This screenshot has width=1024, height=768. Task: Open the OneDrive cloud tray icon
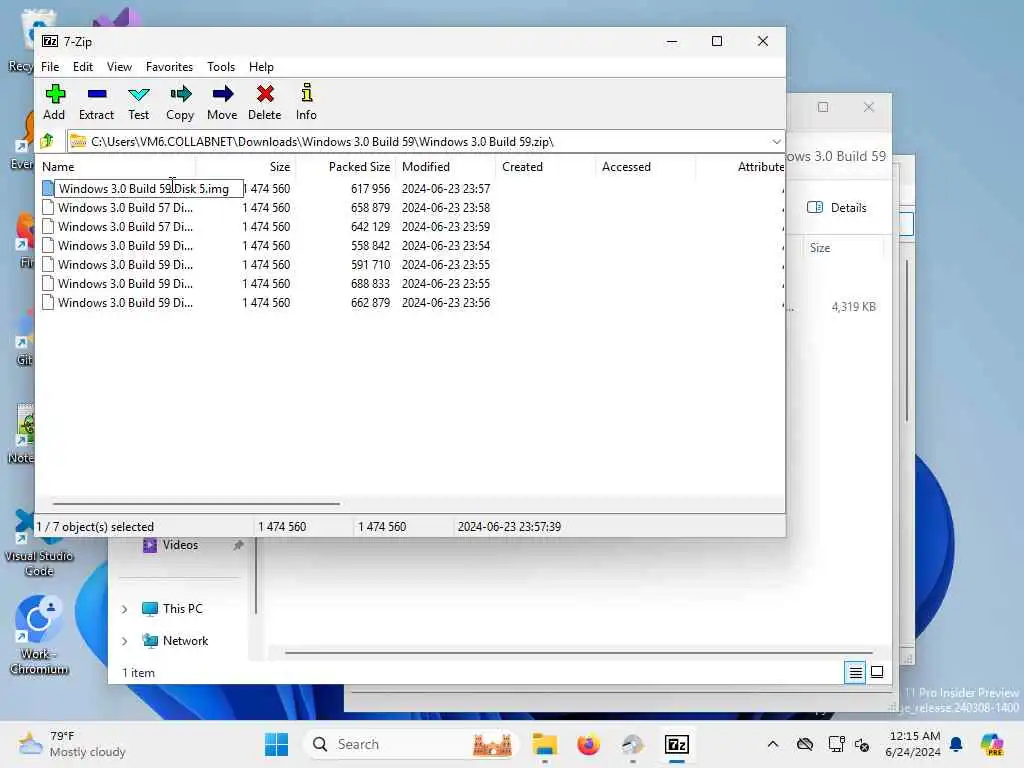coord(805,744)
